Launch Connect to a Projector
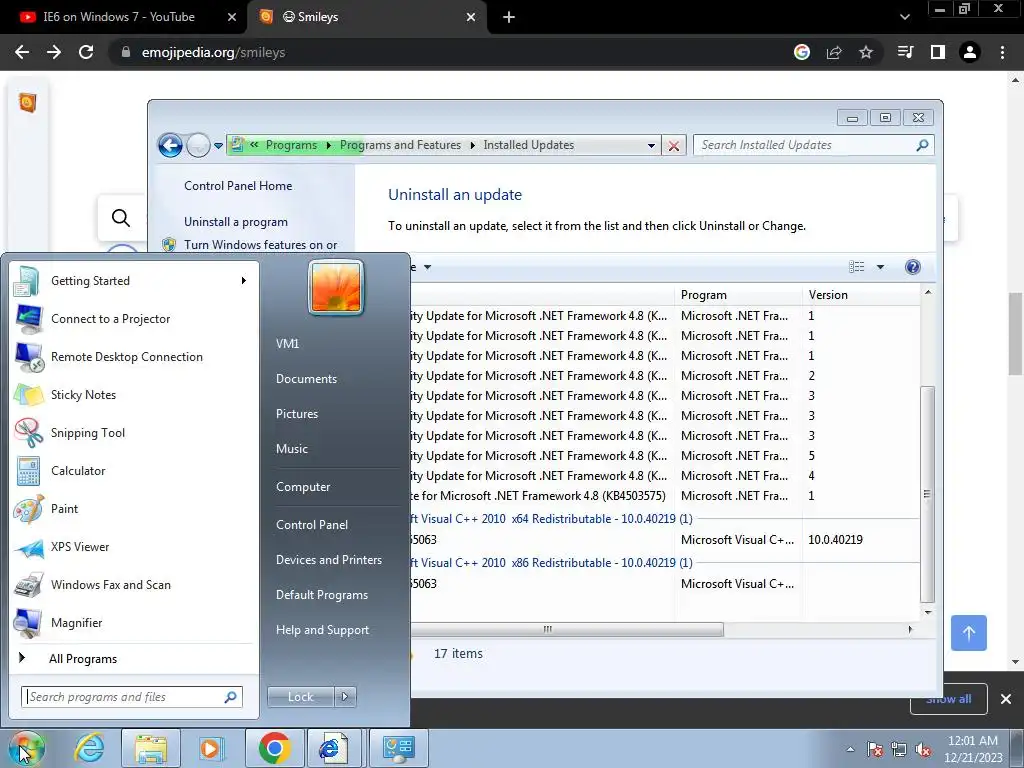Screen dimensions: 1024x768 [133, 319]
